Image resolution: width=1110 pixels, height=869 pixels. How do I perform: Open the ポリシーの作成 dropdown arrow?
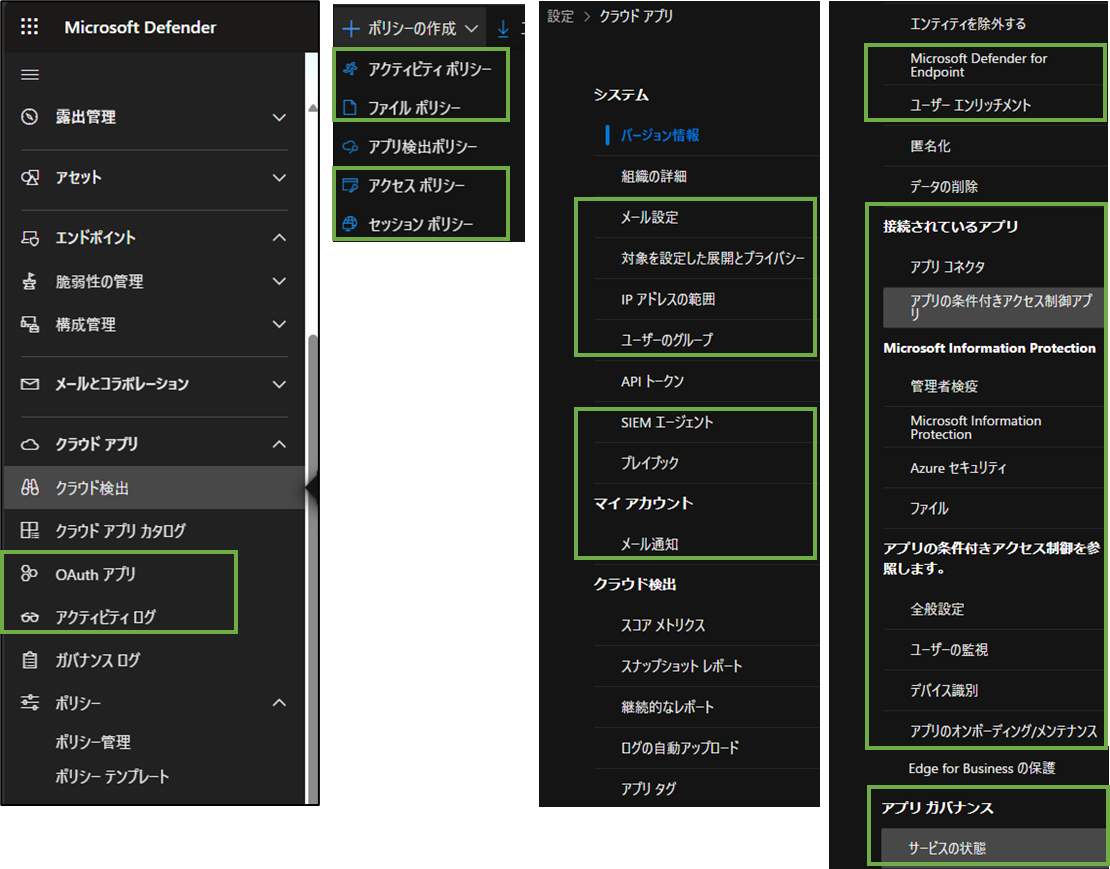471,29
